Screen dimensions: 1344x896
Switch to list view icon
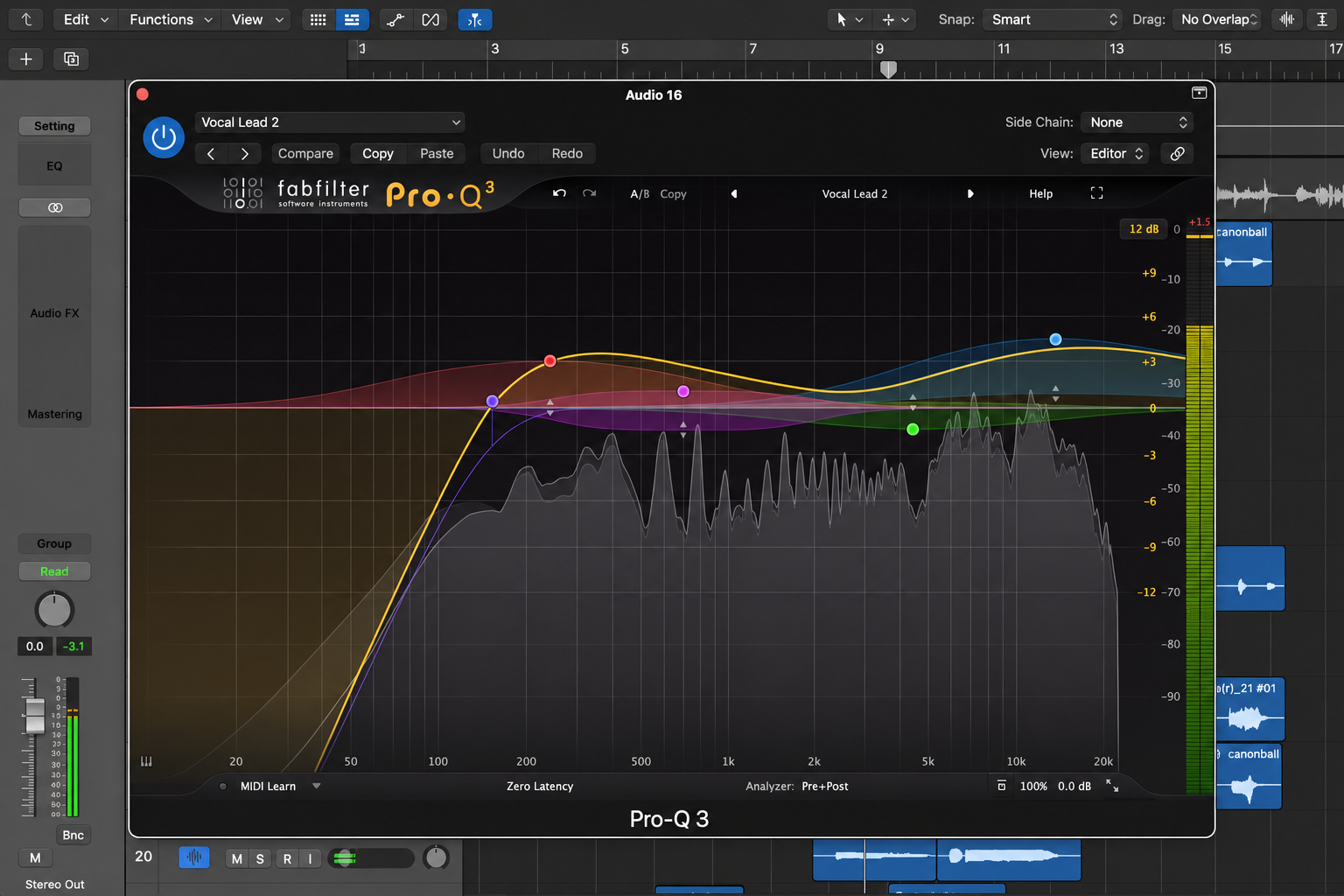pyautogui.click(x=352, y=19)
